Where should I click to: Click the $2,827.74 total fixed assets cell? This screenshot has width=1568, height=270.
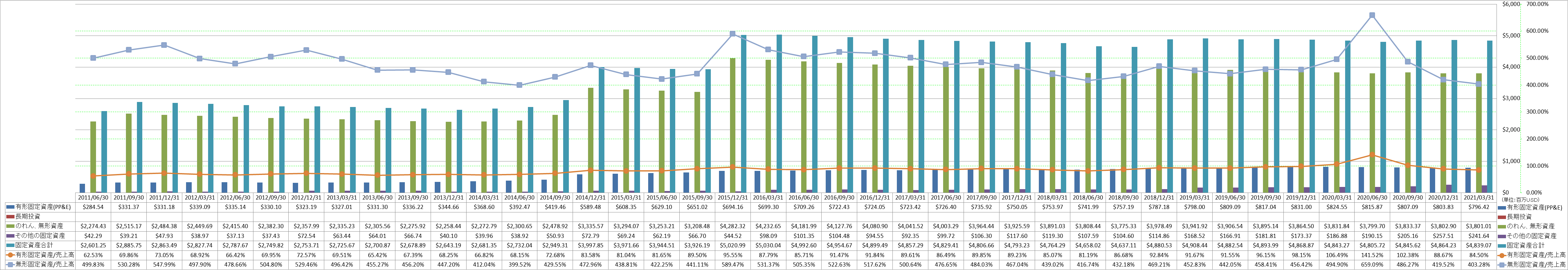[x=200, y=245]
